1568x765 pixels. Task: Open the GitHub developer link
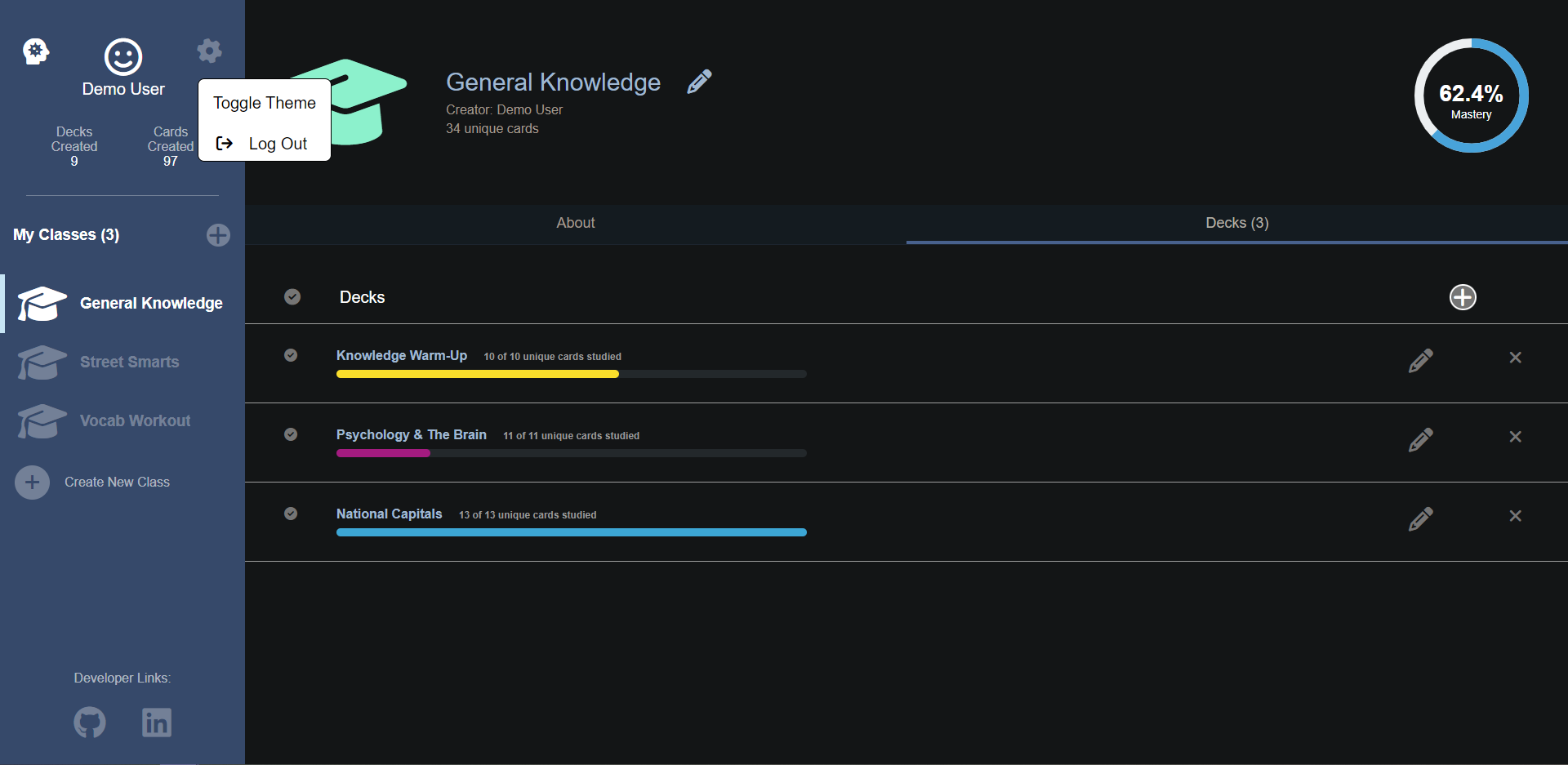click(x=89, y=722)
